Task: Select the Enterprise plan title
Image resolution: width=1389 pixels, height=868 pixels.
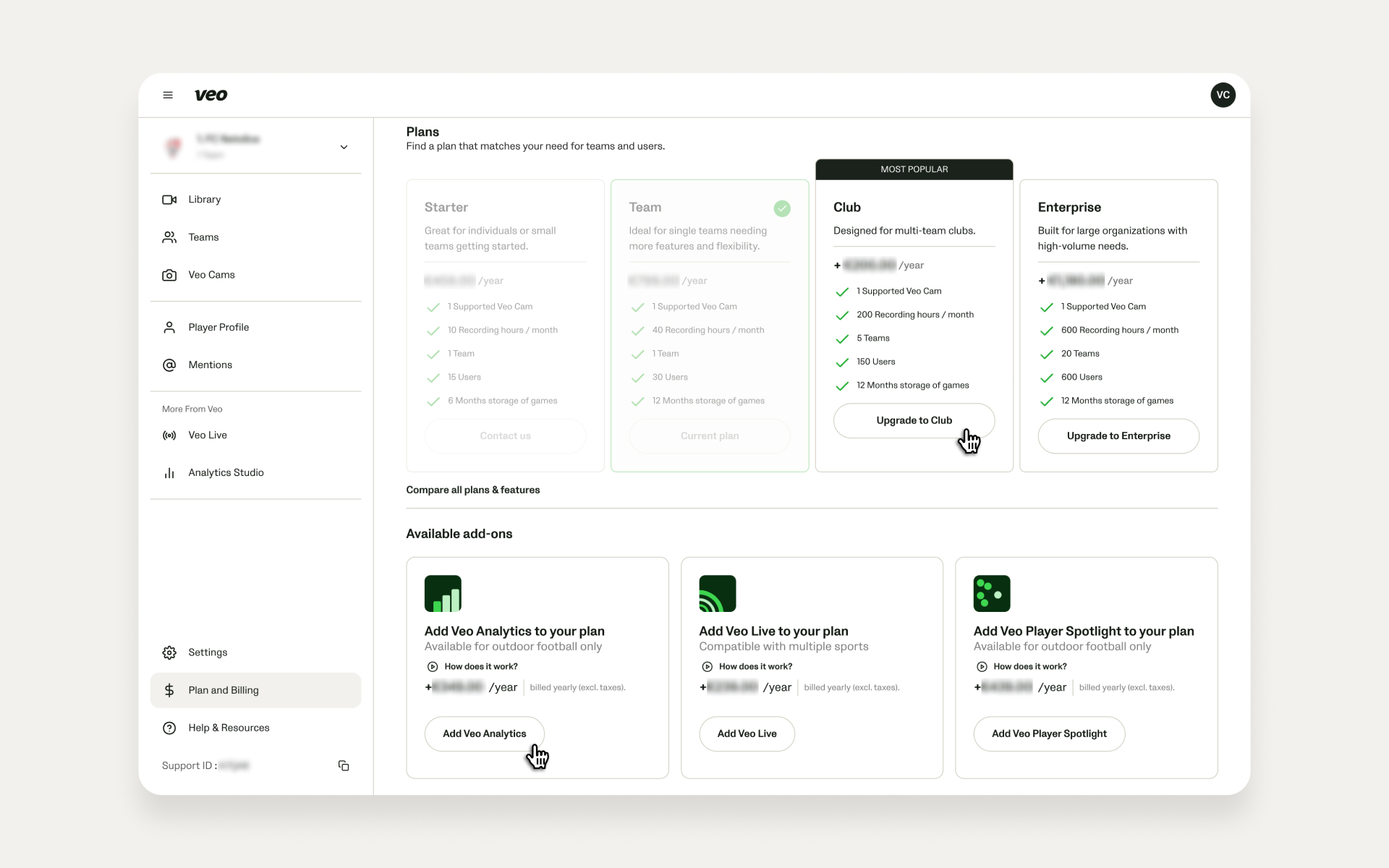Action: point(1069,208)
